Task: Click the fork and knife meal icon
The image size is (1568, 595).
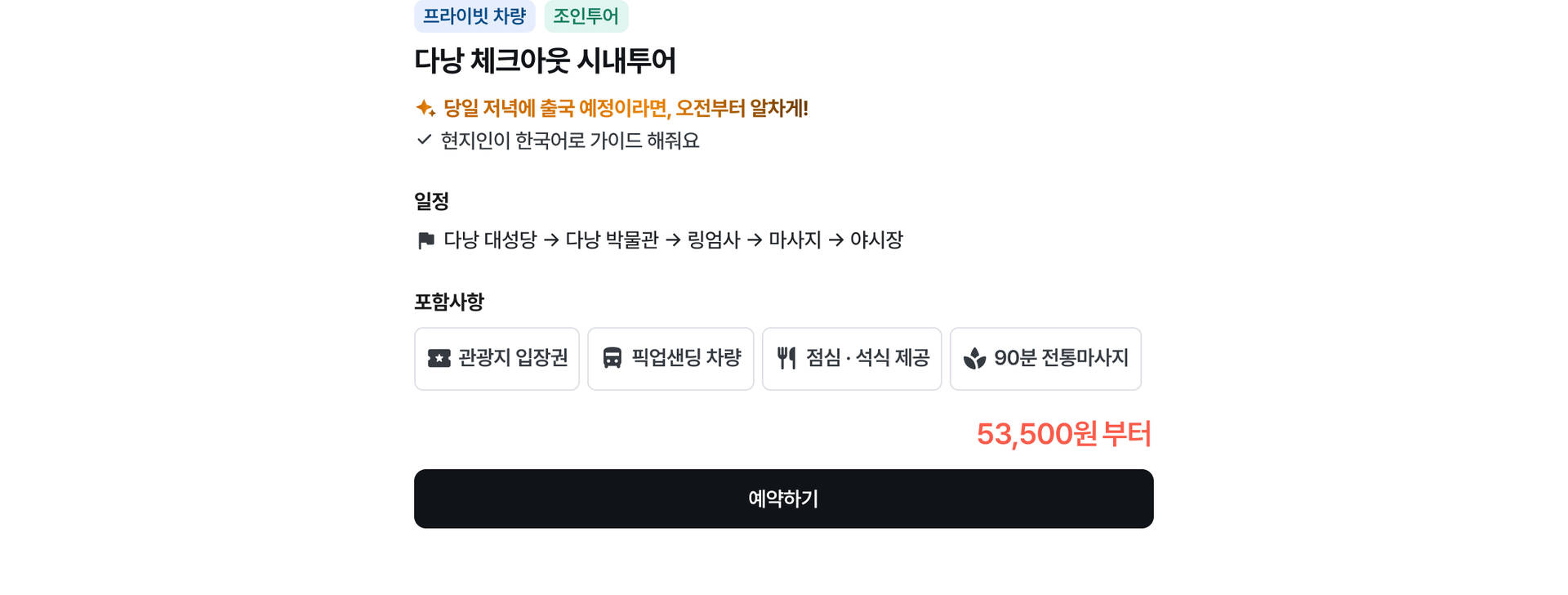Action: pos(786,358)
